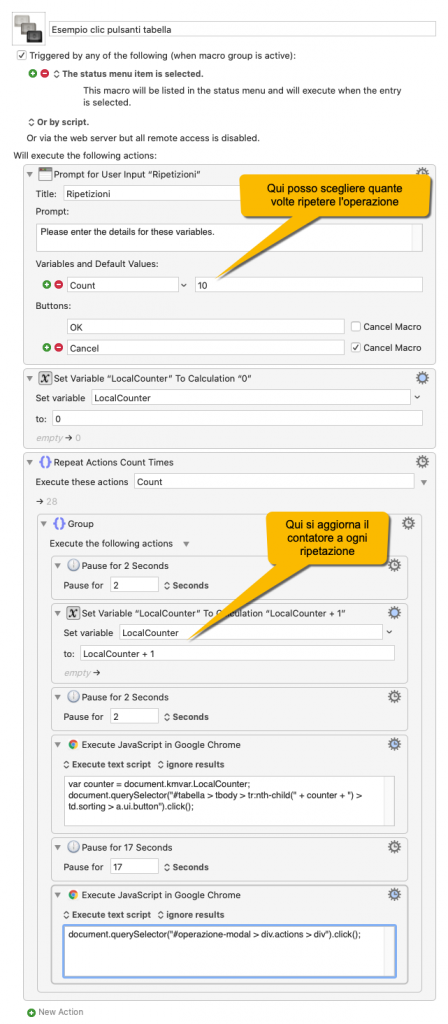Remove the Cancel button row with the red minus
The image size is (448, 1024).
(59, 348)
